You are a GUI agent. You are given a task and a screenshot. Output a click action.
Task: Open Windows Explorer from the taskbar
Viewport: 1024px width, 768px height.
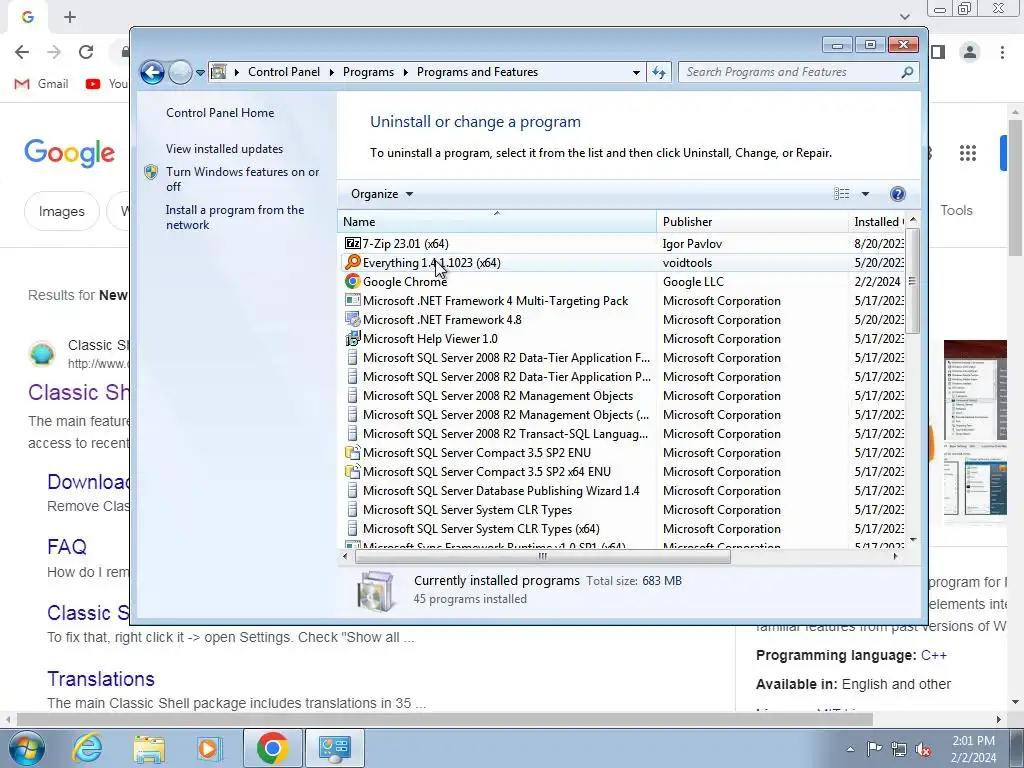[149, 748]
